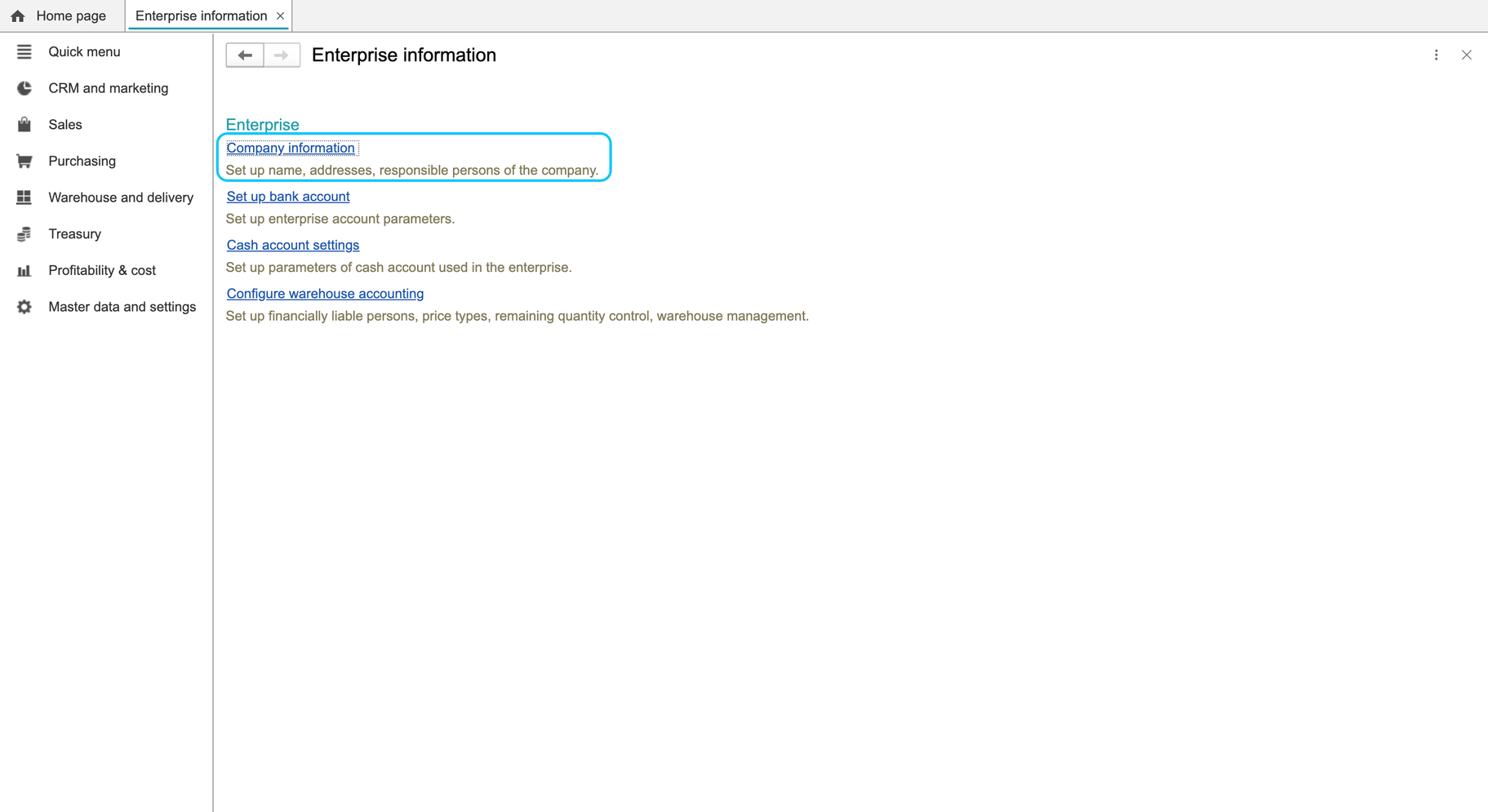Close the Enterprise information tab
This screenshot has height=812, width=1488.
tap(280, 16)
